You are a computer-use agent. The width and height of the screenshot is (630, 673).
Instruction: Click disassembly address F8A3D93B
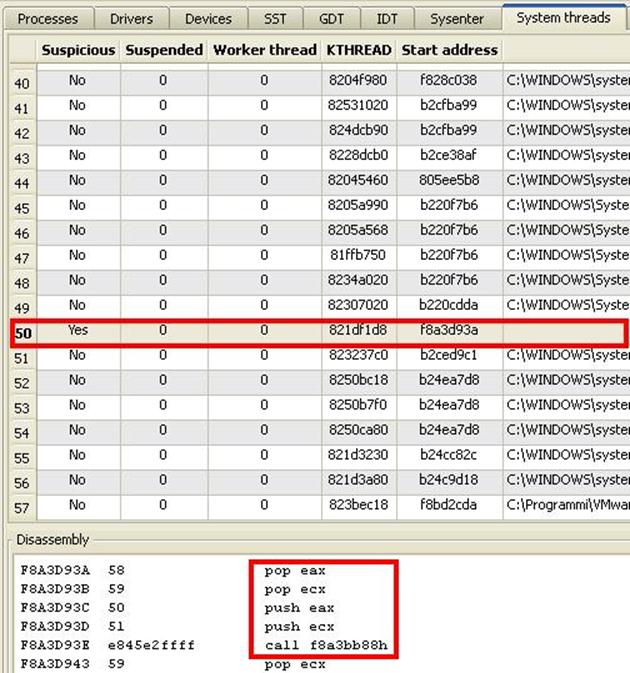point(55,589)
